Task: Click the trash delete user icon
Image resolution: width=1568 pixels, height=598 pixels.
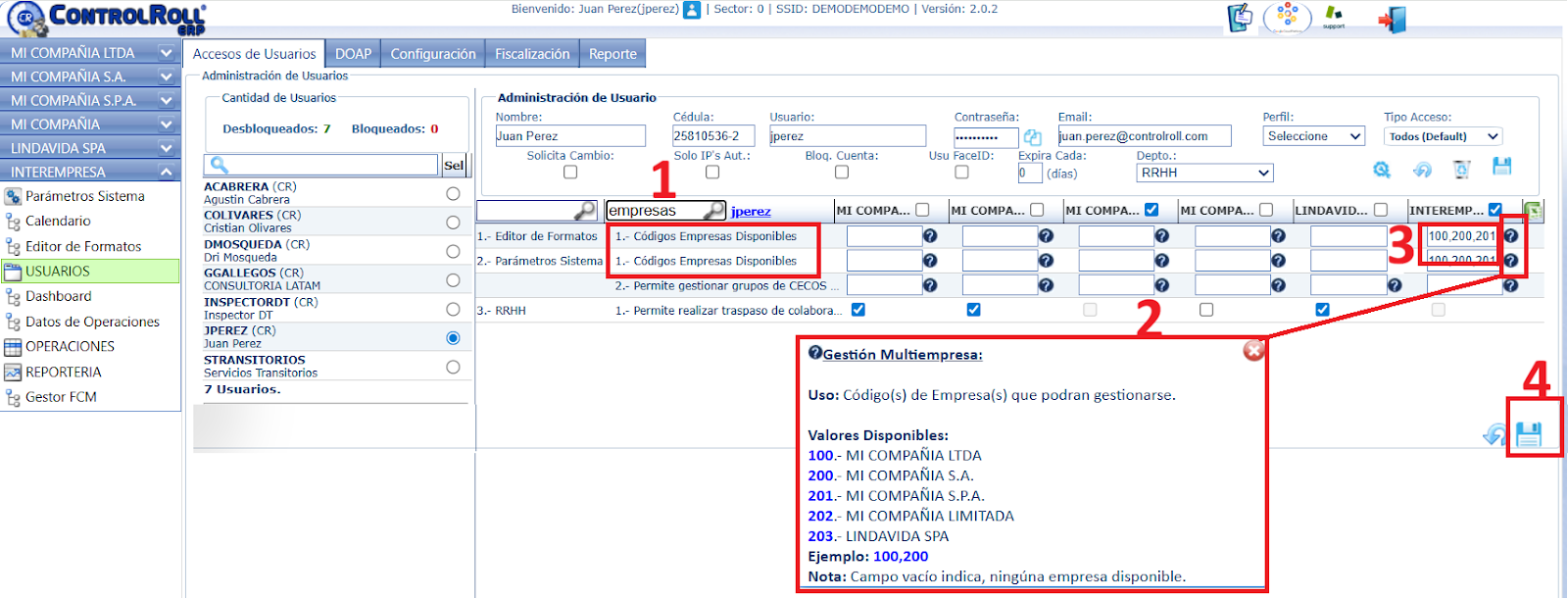Action: 1461,170
